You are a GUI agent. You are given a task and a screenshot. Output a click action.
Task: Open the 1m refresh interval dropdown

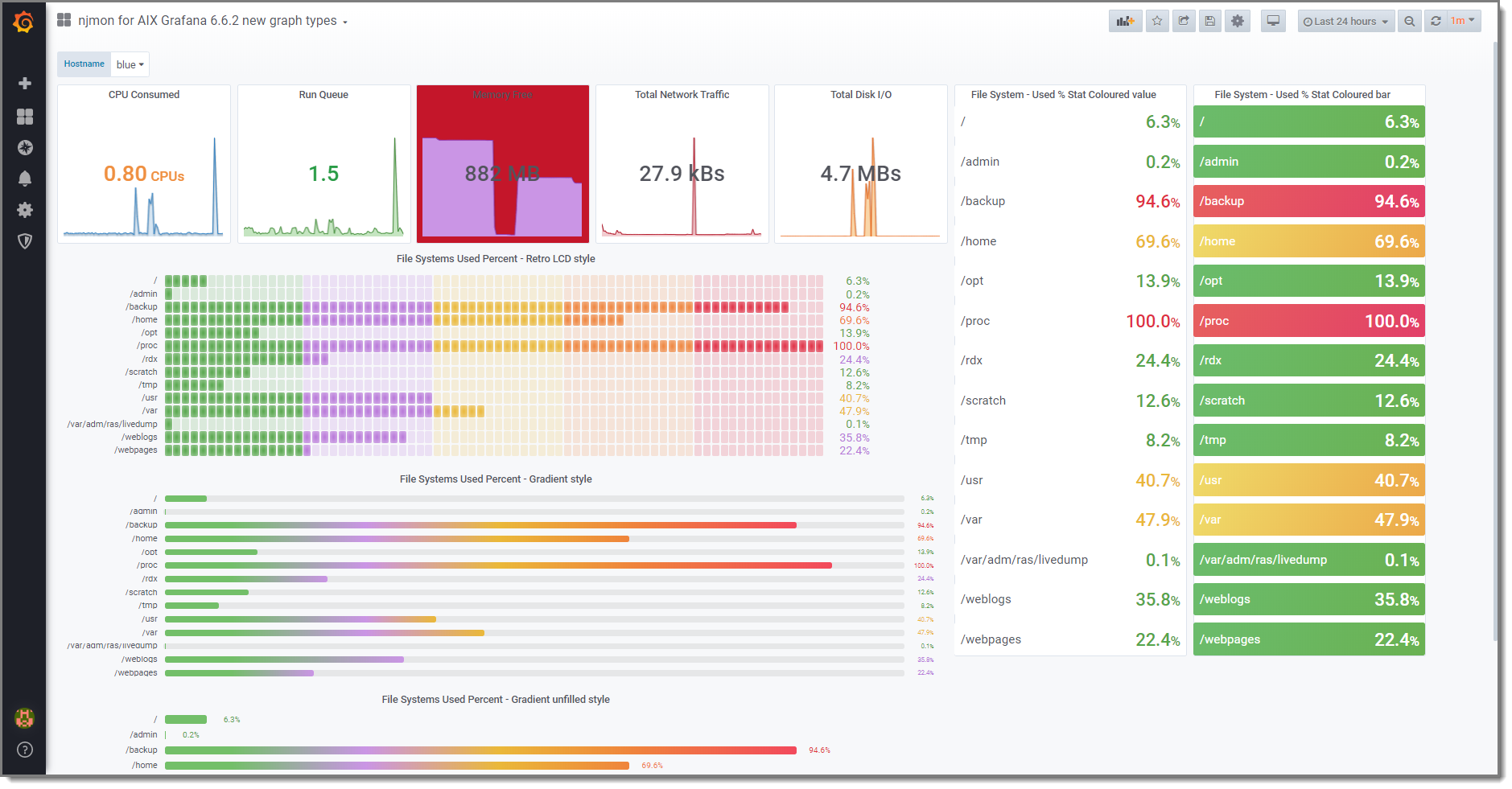1463,21
